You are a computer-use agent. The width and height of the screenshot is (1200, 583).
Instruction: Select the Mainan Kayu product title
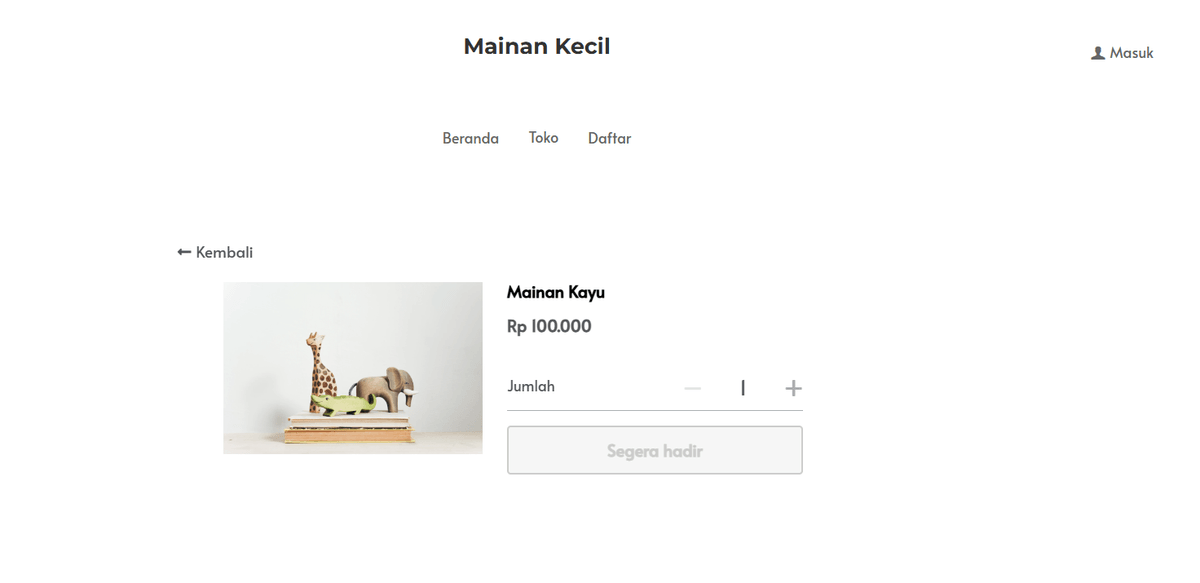point(556,292)
